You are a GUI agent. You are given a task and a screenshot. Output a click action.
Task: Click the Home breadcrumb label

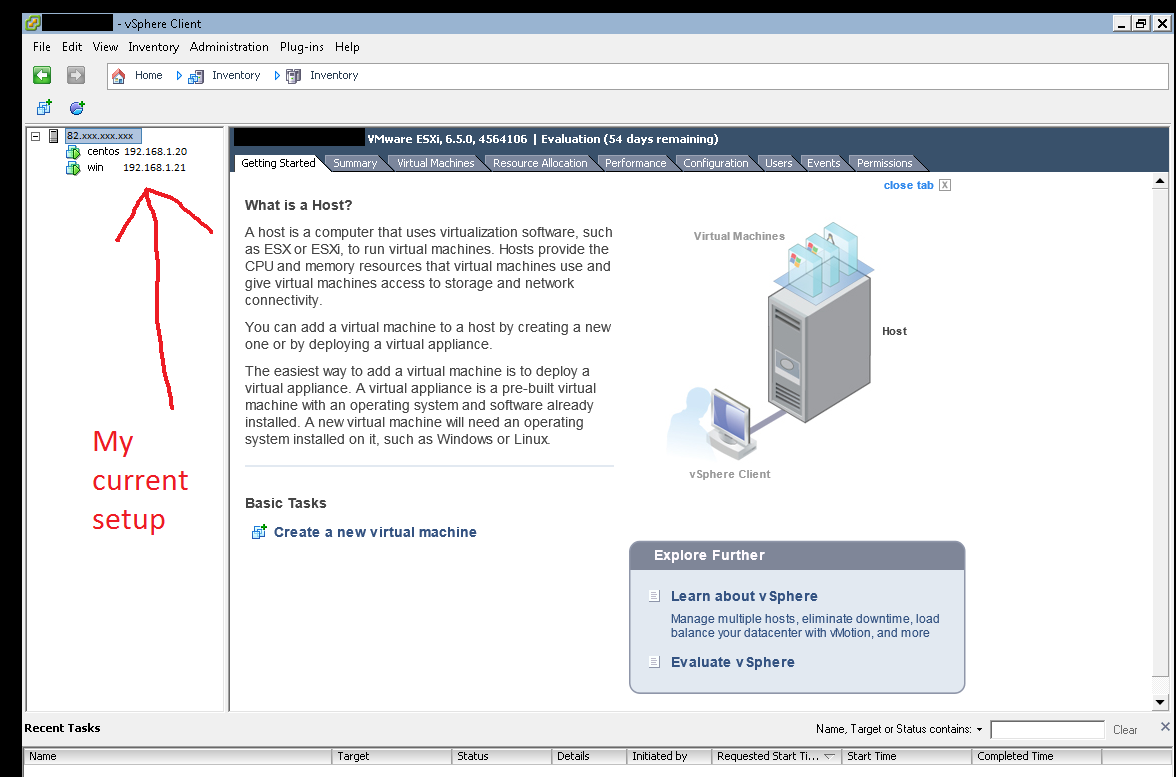pyautogui.click(x=148, y=76)
